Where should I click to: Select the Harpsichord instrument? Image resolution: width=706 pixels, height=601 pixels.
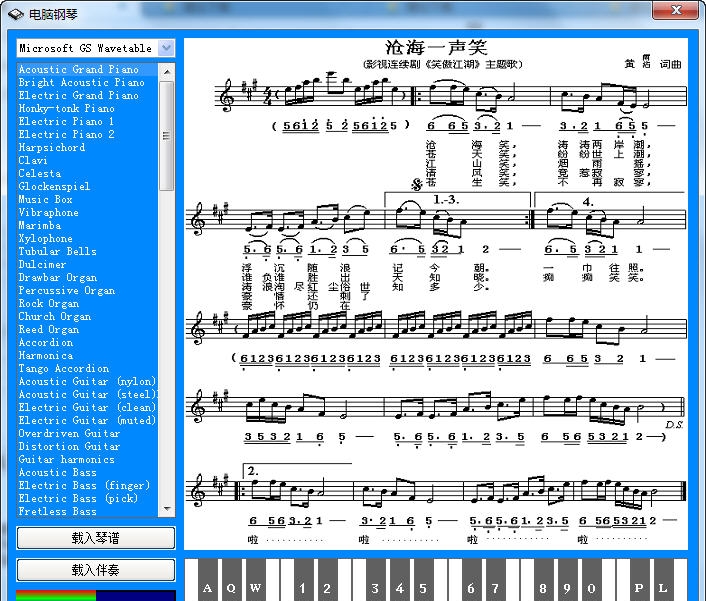coord(52,148)
